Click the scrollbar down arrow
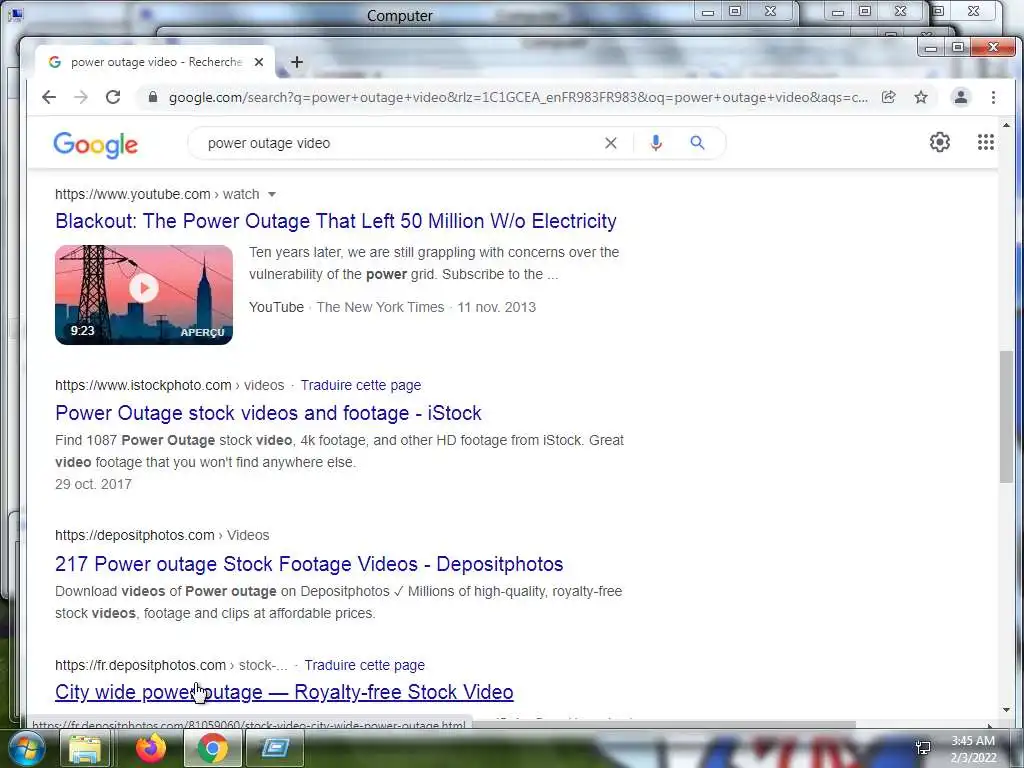This screenshot has height=768, width=1024. [1006, 710]
